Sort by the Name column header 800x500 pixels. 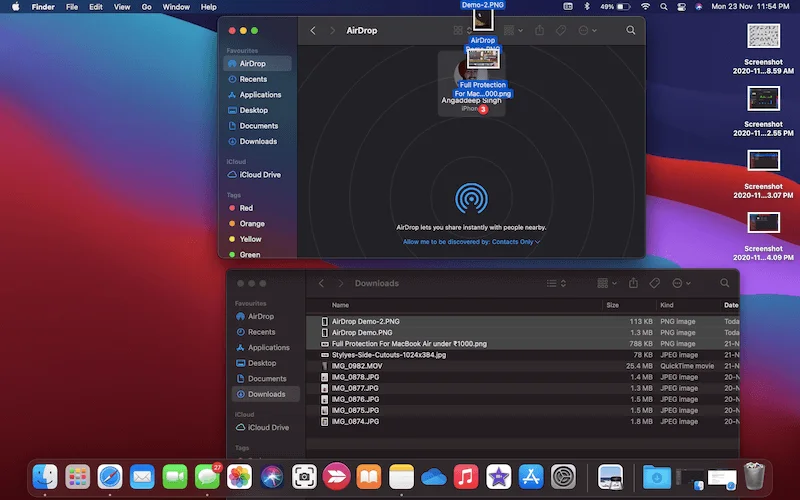[x=340, y=305]
